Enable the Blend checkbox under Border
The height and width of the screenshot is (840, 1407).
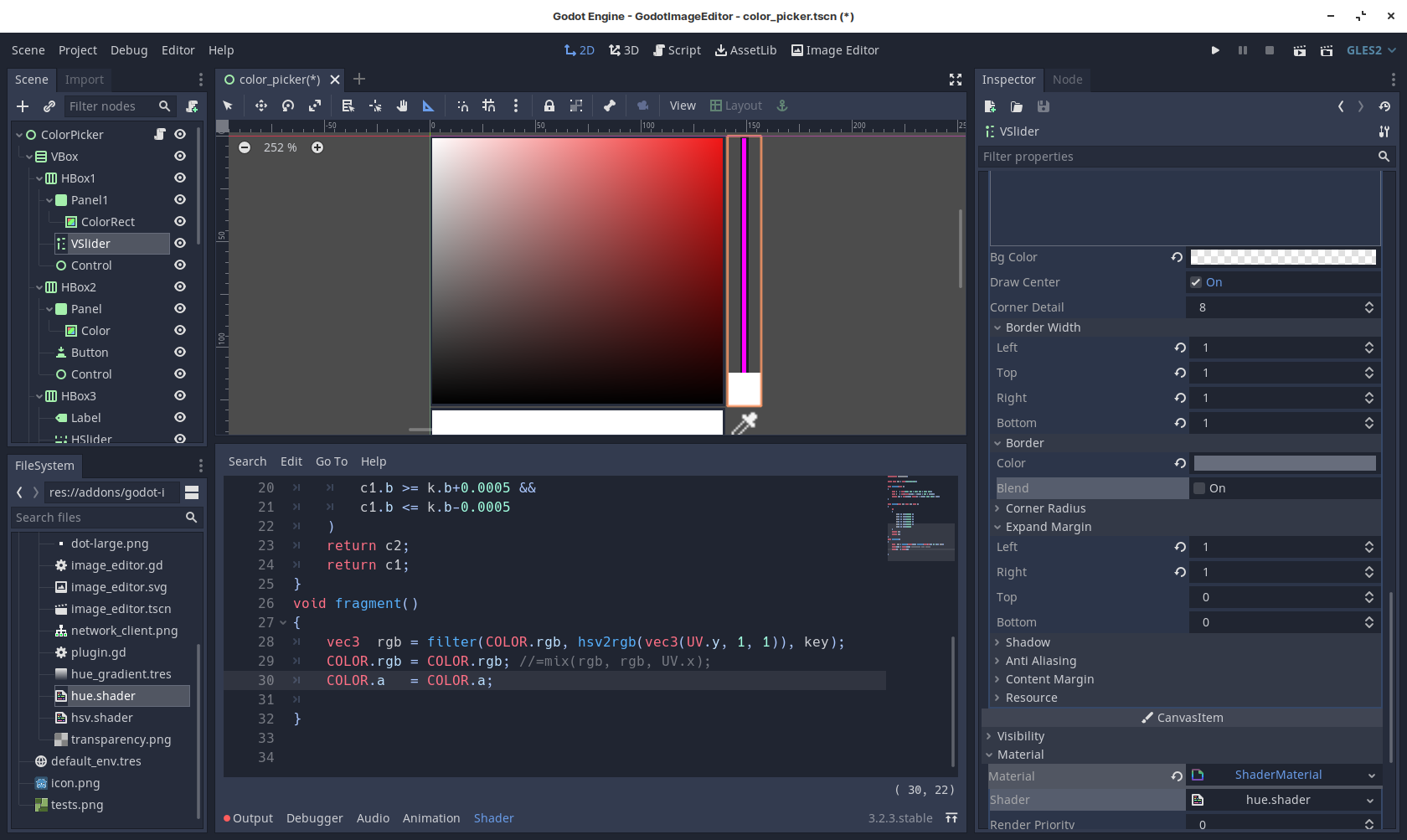[x=1198, y=487]
